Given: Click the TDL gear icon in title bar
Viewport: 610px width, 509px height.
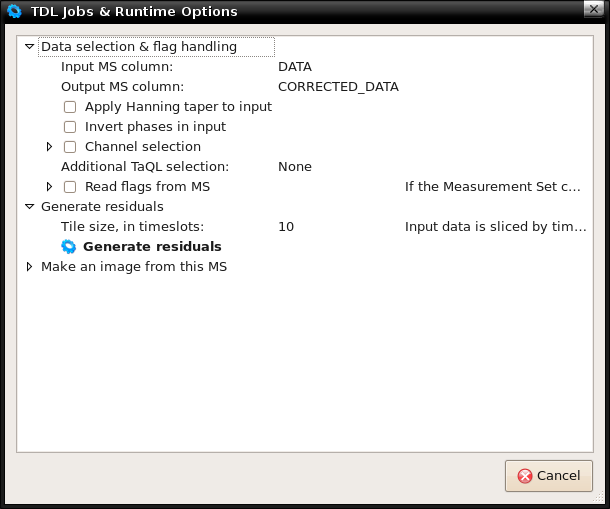Looking at the screenshot, I should point(14,11).
